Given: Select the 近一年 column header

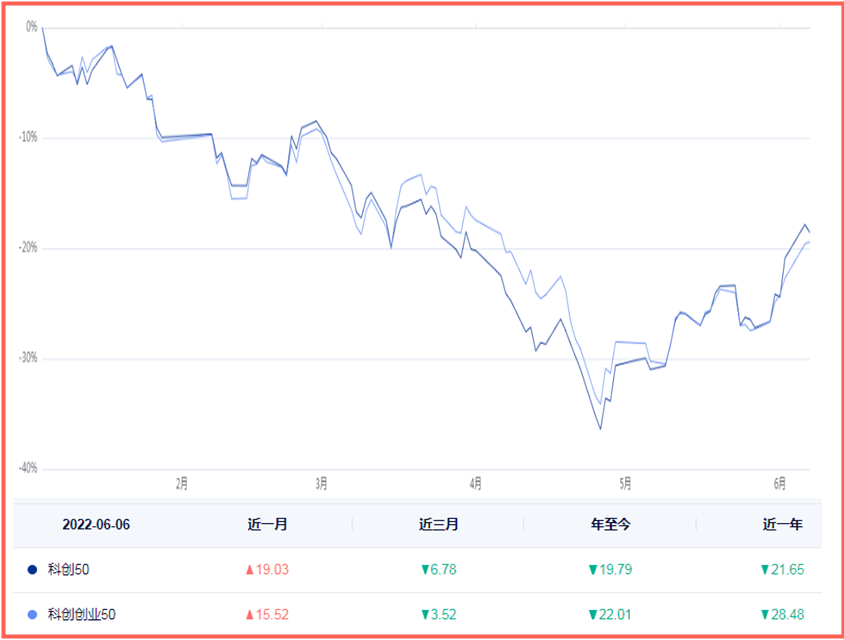Looking at the screenshot, I should pyautogui.click(x=783, y=524).
